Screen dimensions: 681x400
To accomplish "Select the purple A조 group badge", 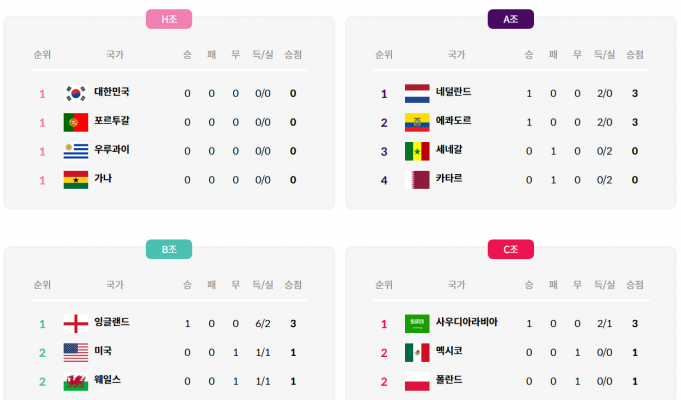I will 510,19.
